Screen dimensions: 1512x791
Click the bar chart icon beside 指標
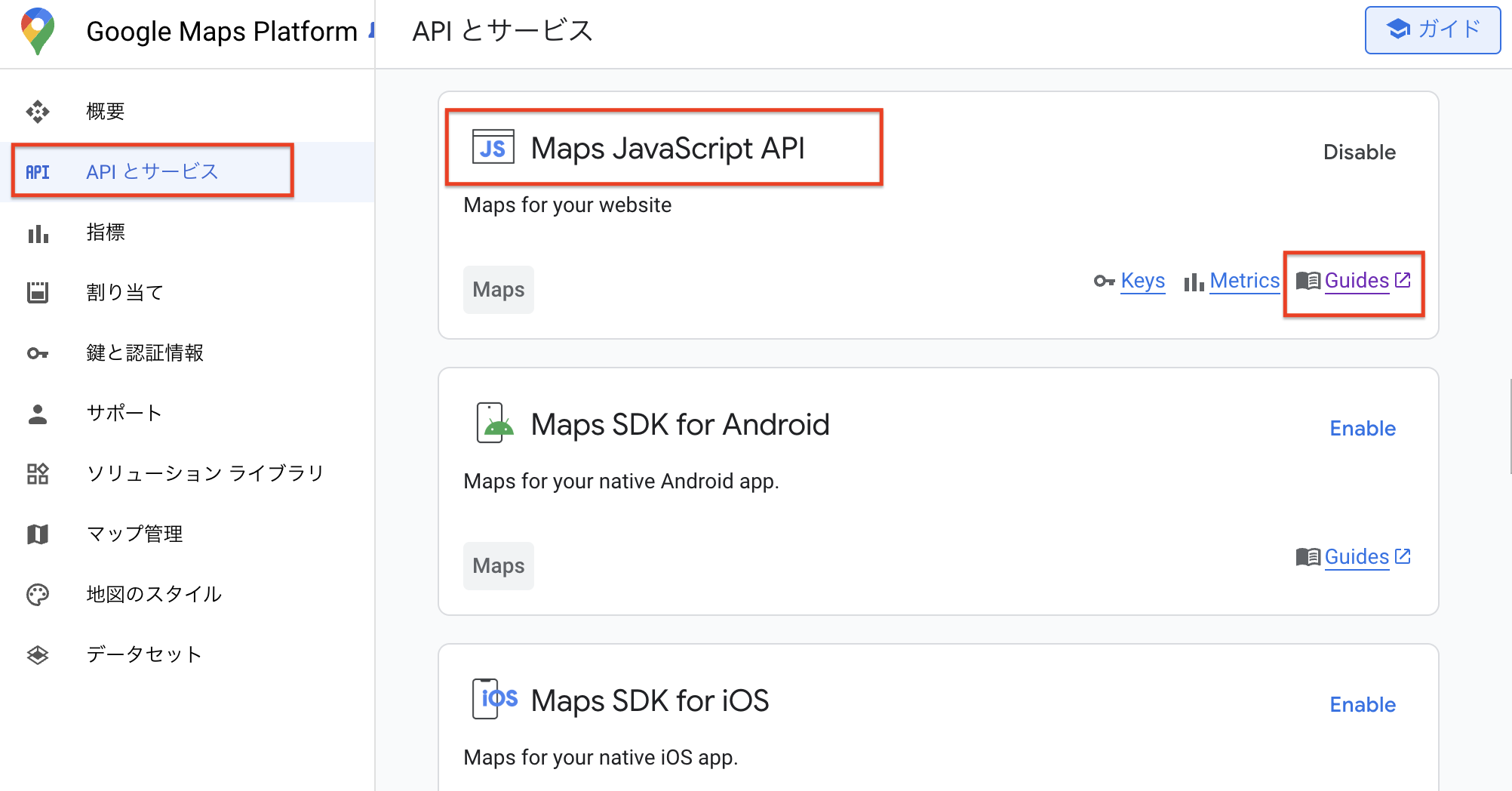coord(38,233)
